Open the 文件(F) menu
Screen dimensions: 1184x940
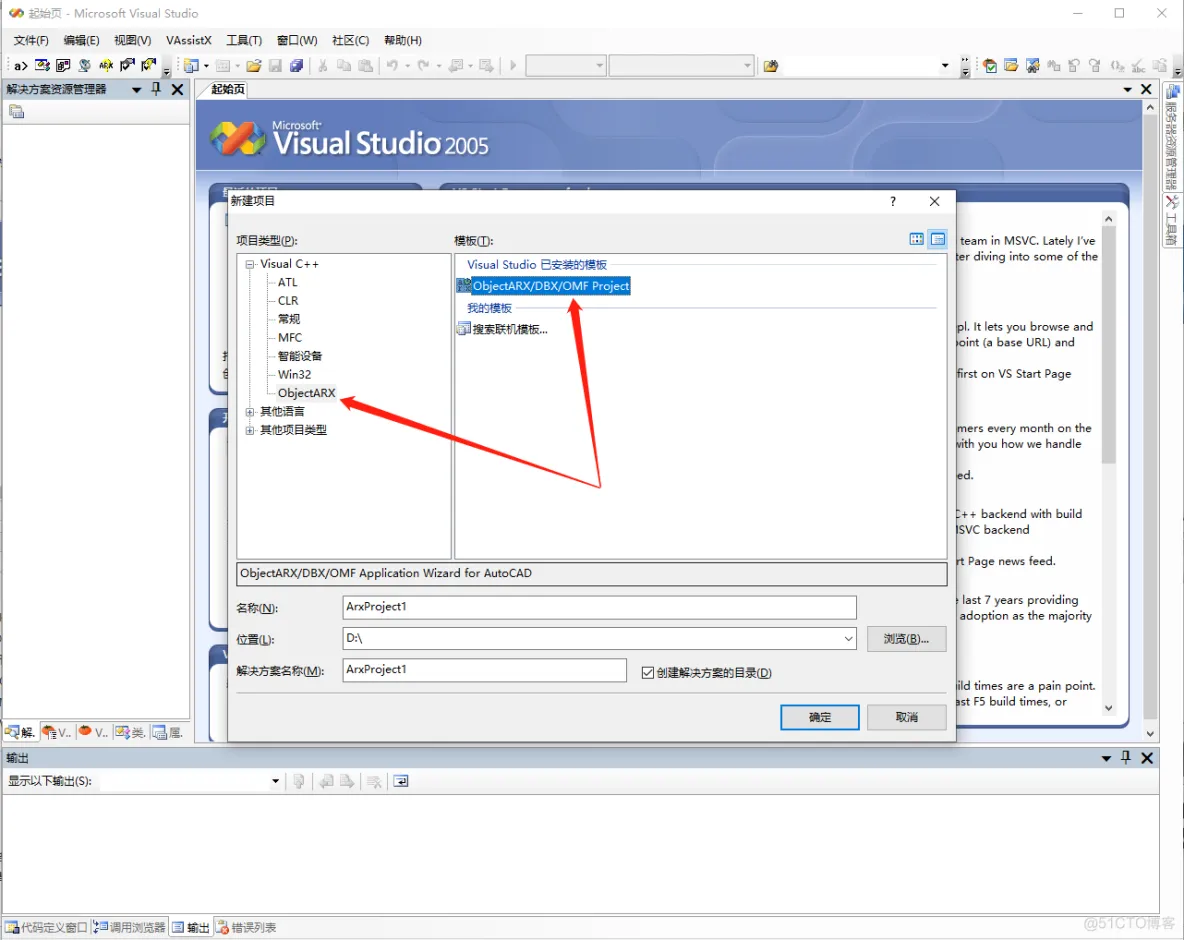(31, 40)
